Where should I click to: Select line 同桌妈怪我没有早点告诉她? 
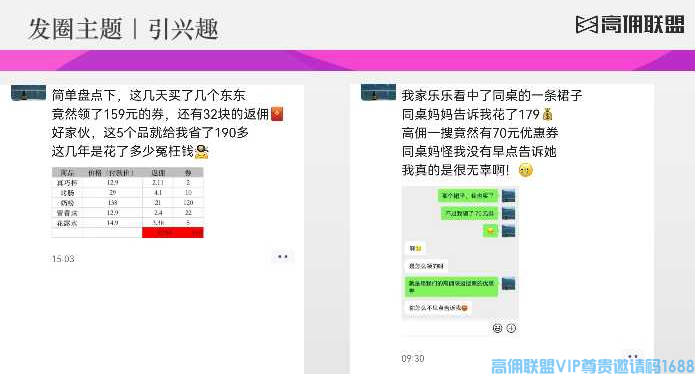click(x=479, y=152)
